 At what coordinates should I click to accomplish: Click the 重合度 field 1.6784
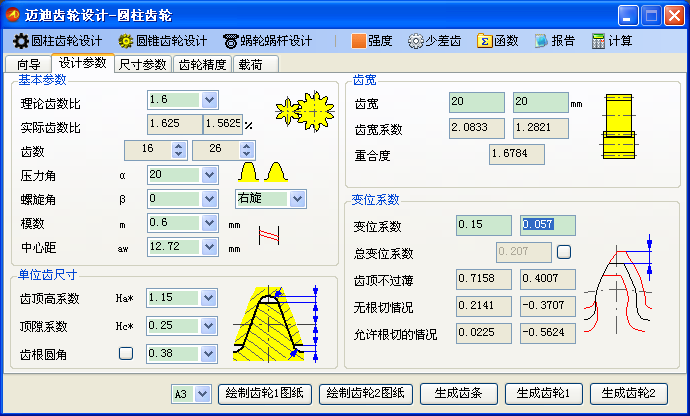(x=517, y=154)
